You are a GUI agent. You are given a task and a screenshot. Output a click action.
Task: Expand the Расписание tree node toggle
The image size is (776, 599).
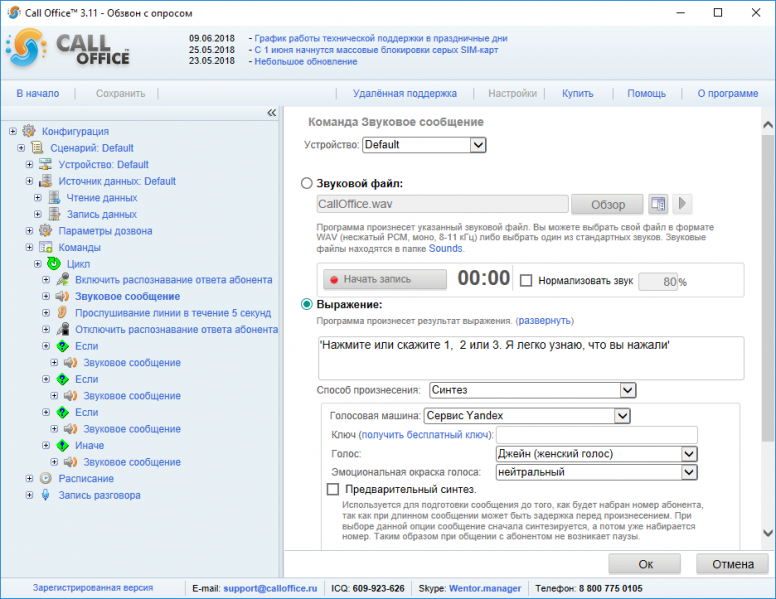click(29, 478)
